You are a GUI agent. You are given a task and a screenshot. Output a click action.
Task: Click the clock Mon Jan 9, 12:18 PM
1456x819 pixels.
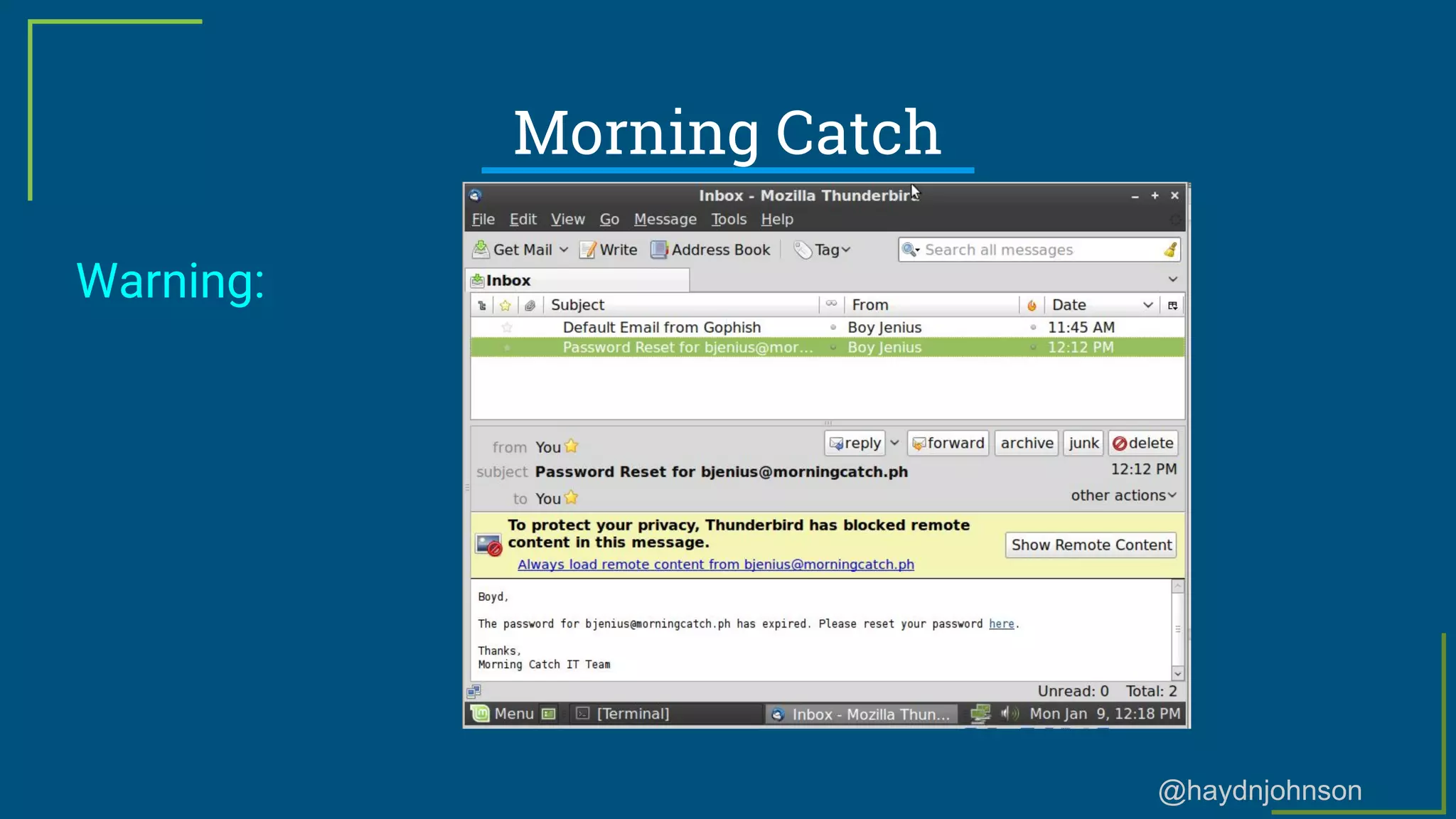(x=1105, y=714)
